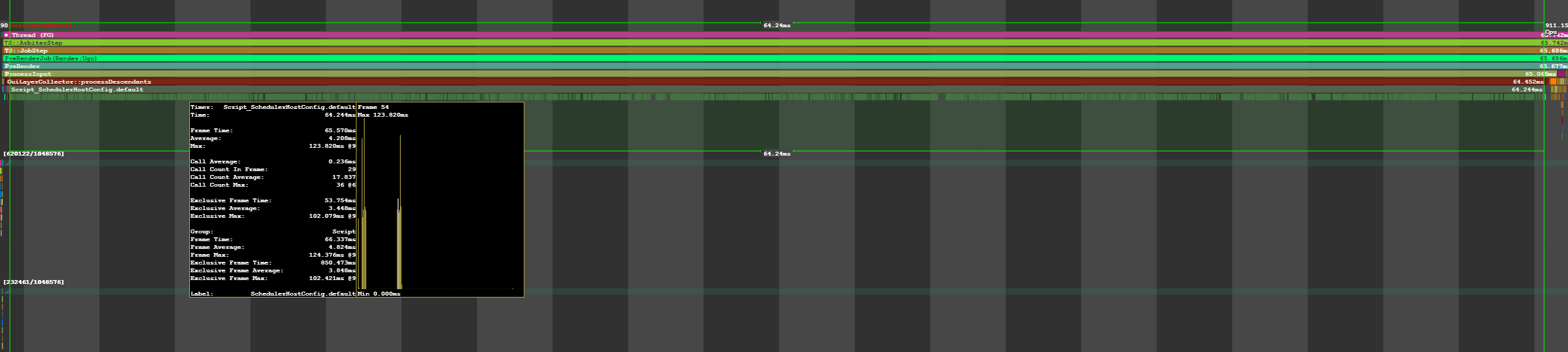Image resolution: width=1568 pixels, height=352 pixels.
Task: Click the upper 64.24ms range label
Action: pyautogui.click(x=777, y=25)
